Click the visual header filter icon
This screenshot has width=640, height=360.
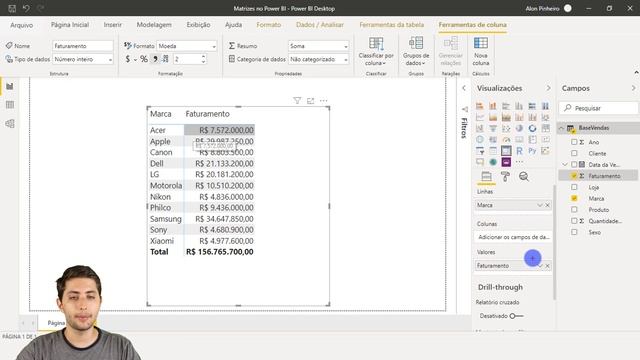297,100
